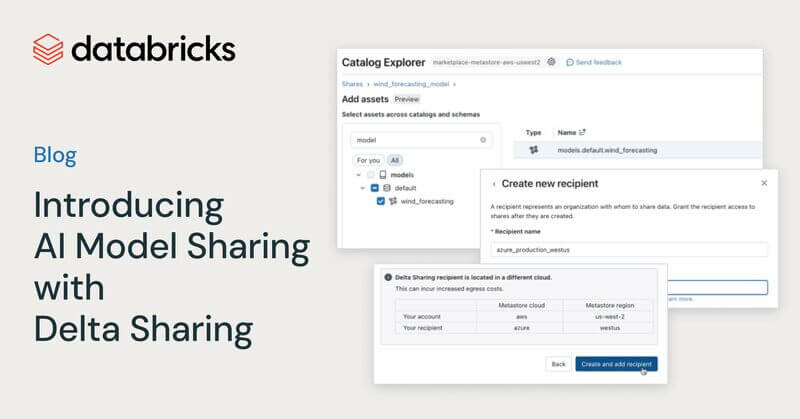Click the model search field
Viewport: 800px width, 419px height.
point(421,140)
